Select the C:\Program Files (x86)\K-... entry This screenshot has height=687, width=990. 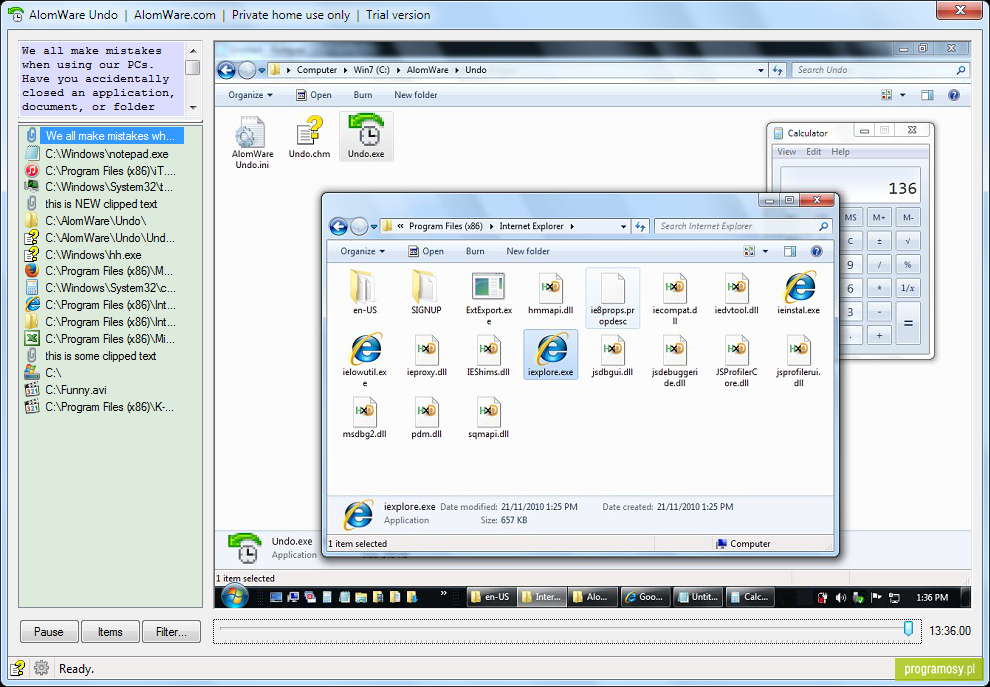(x=109, y=407)
